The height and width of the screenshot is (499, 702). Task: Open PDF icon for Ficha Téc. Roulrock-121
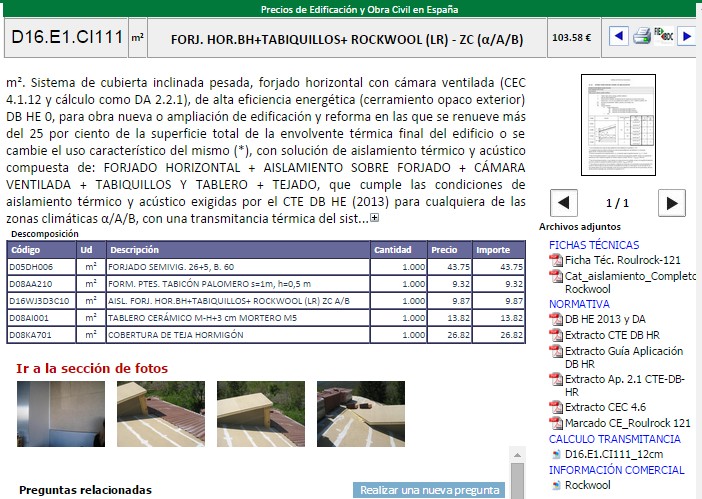coord(556,260)
